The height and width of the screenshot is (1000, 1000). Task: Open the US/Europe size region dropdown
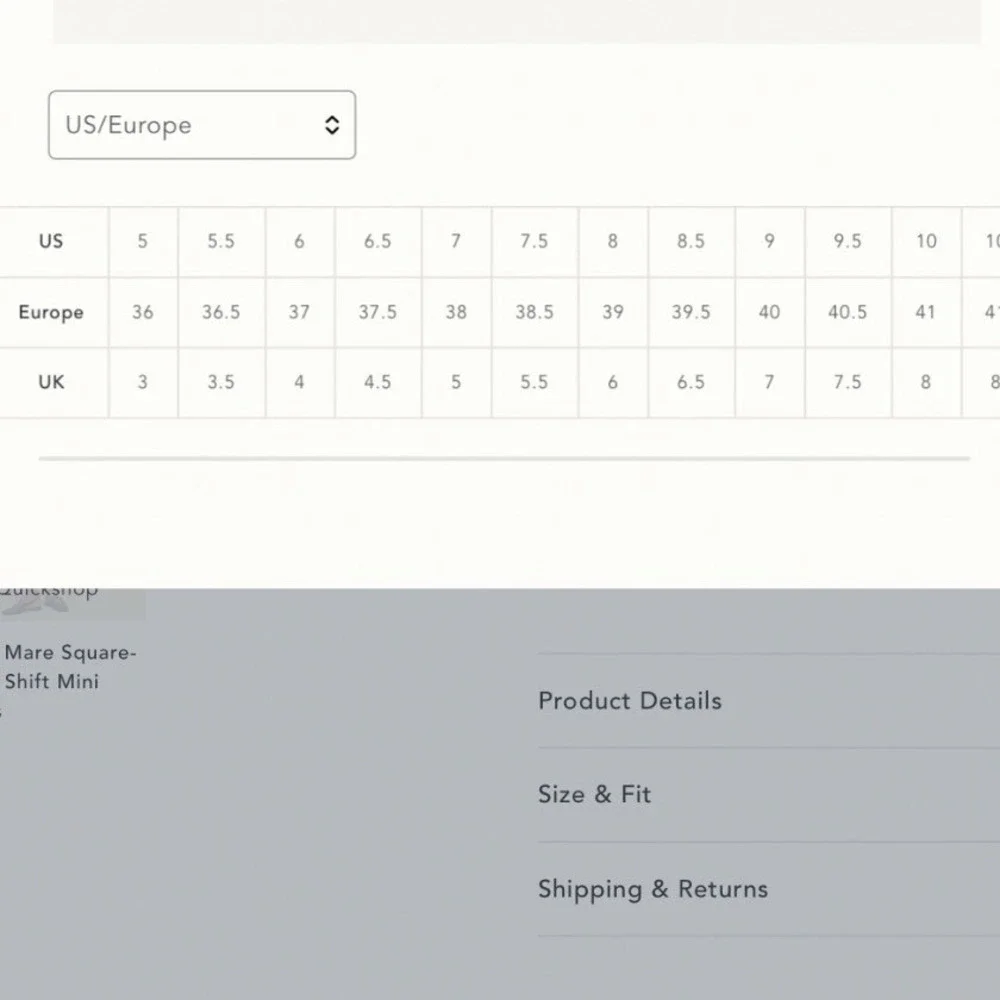click(202, 125)
